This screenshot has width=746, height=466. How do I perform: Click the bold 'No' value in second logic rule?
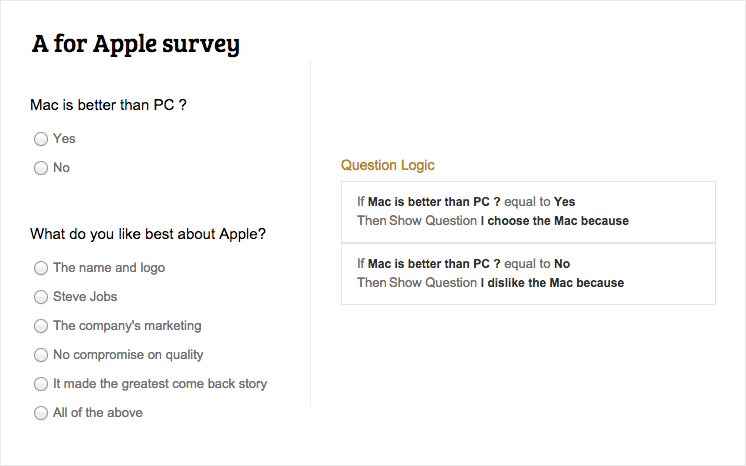(561, 264)
